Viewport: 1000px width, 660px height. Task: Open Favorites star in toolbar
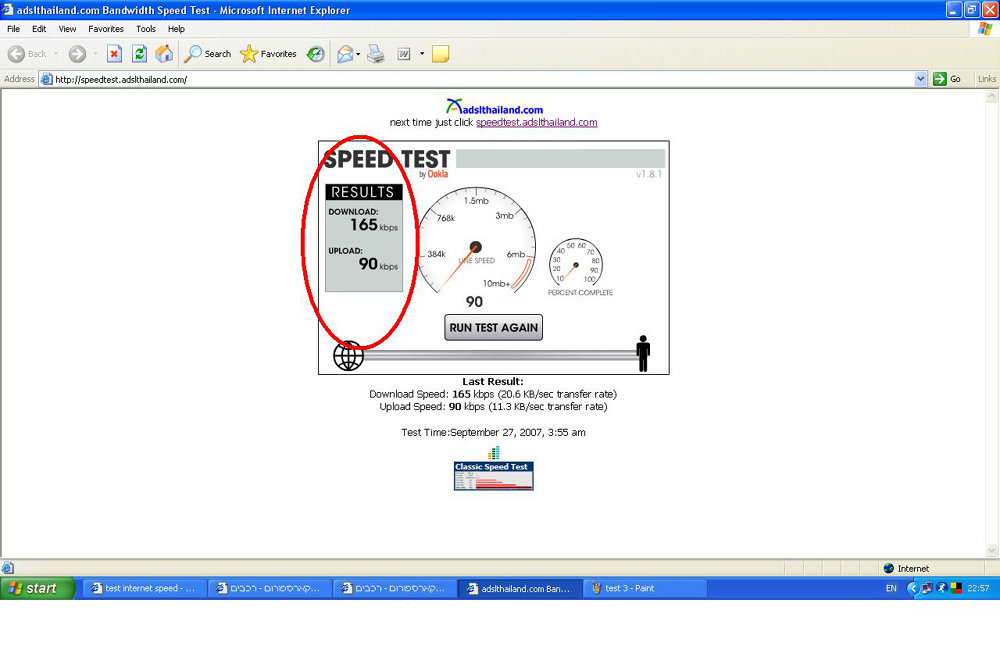[x=268, y=54]
